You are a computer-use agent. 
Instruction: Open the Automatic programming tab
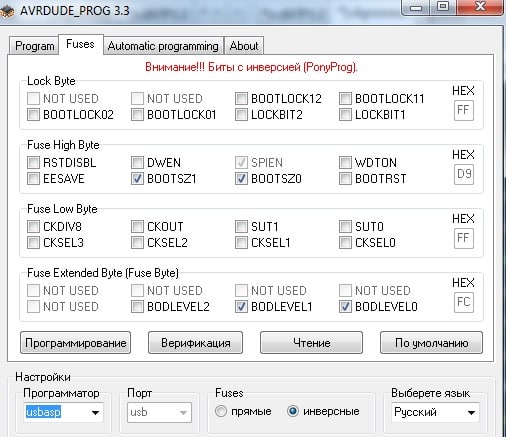point(163,46)
